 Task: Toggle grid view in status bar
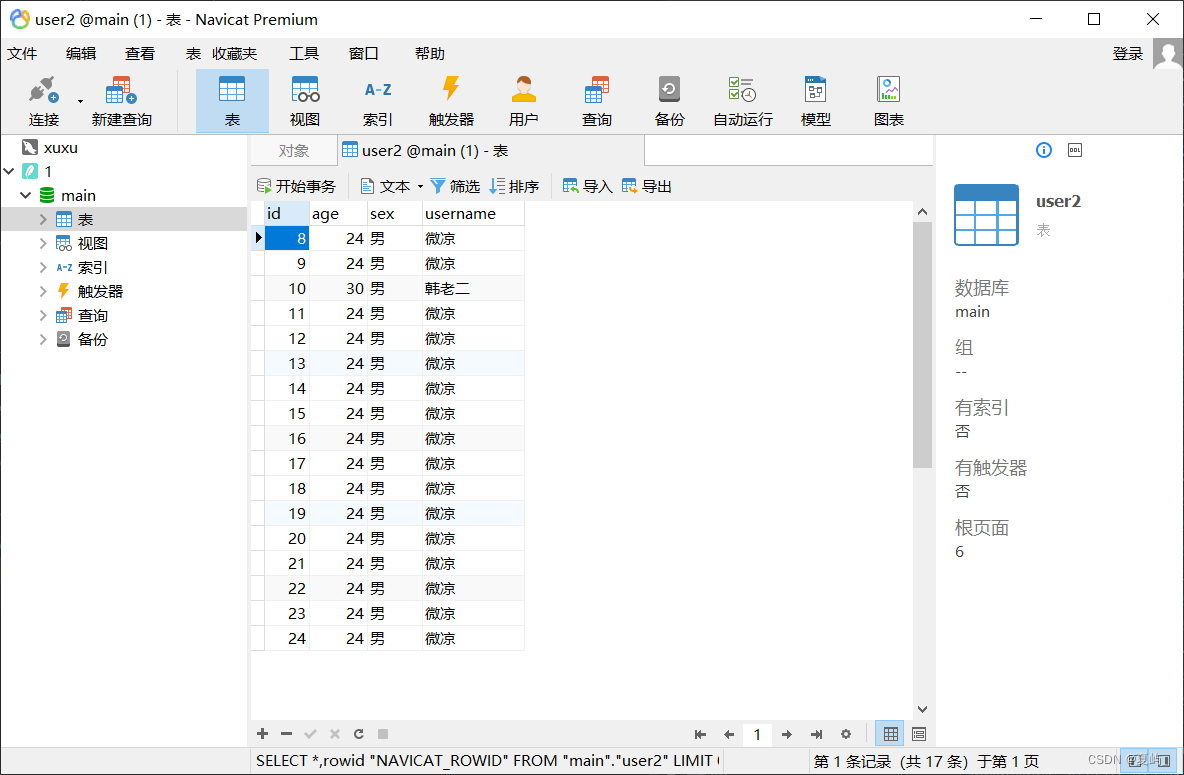889,733
